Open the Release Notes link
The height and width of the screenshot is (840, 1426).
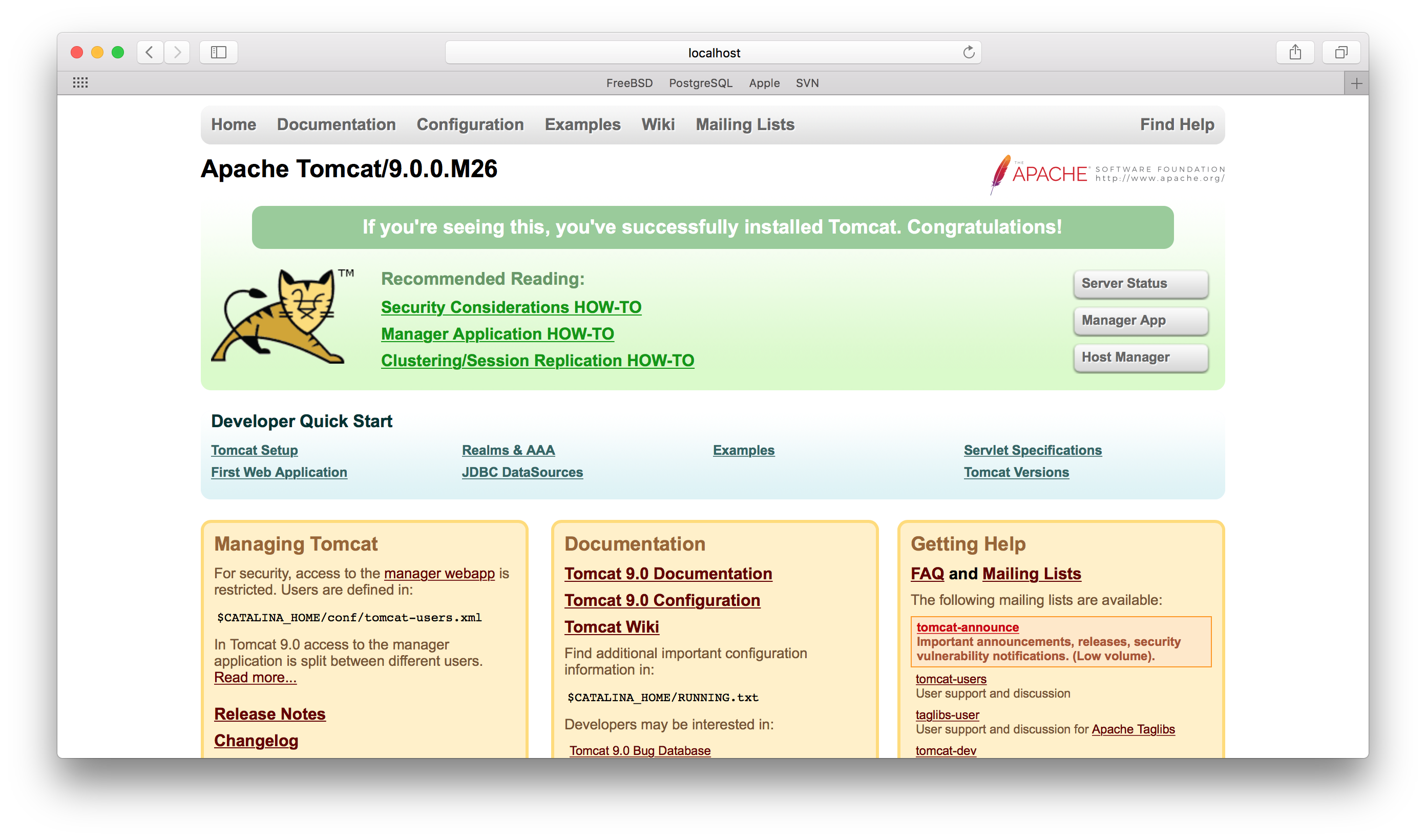tap(269, 715)
